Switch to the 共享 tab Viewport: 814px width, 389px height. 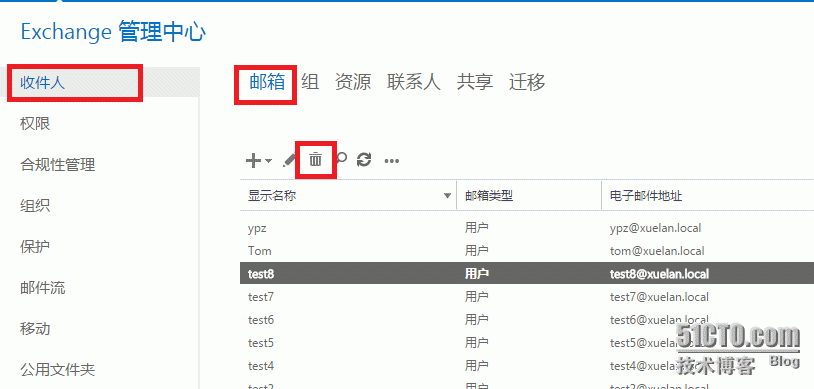point(475,82)
